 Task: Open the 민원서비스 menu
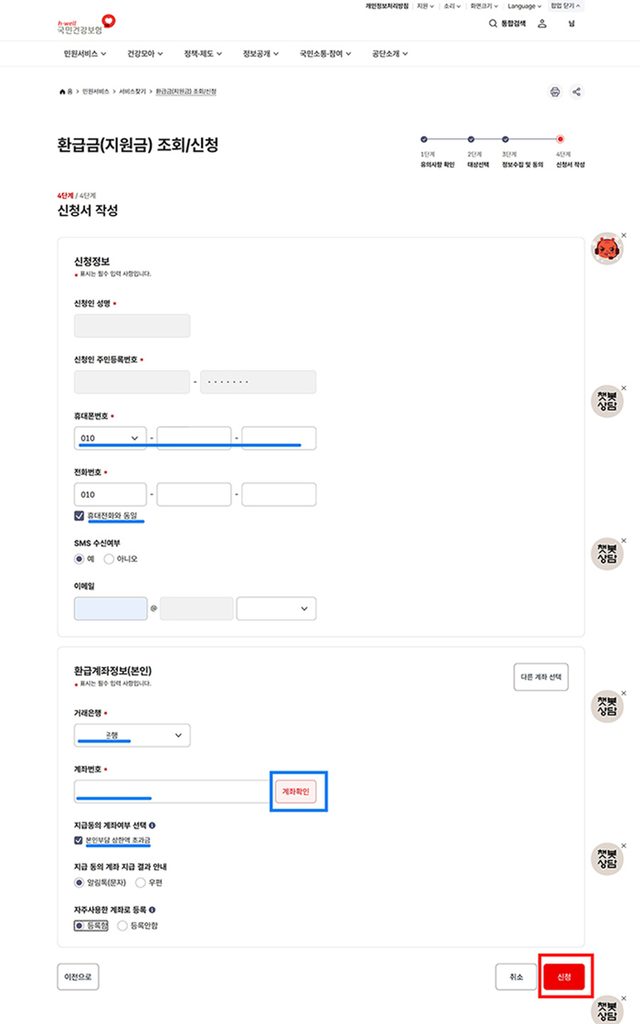(x=85, y=54)
